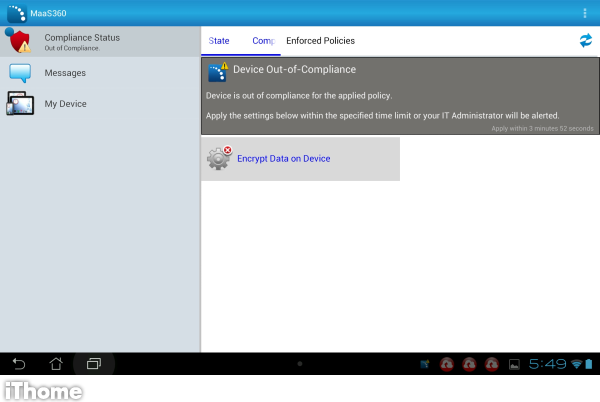Image resolution: width=600 pixels, height=402 pixels.
Task: Open My Device section
Action: (65, 104)
